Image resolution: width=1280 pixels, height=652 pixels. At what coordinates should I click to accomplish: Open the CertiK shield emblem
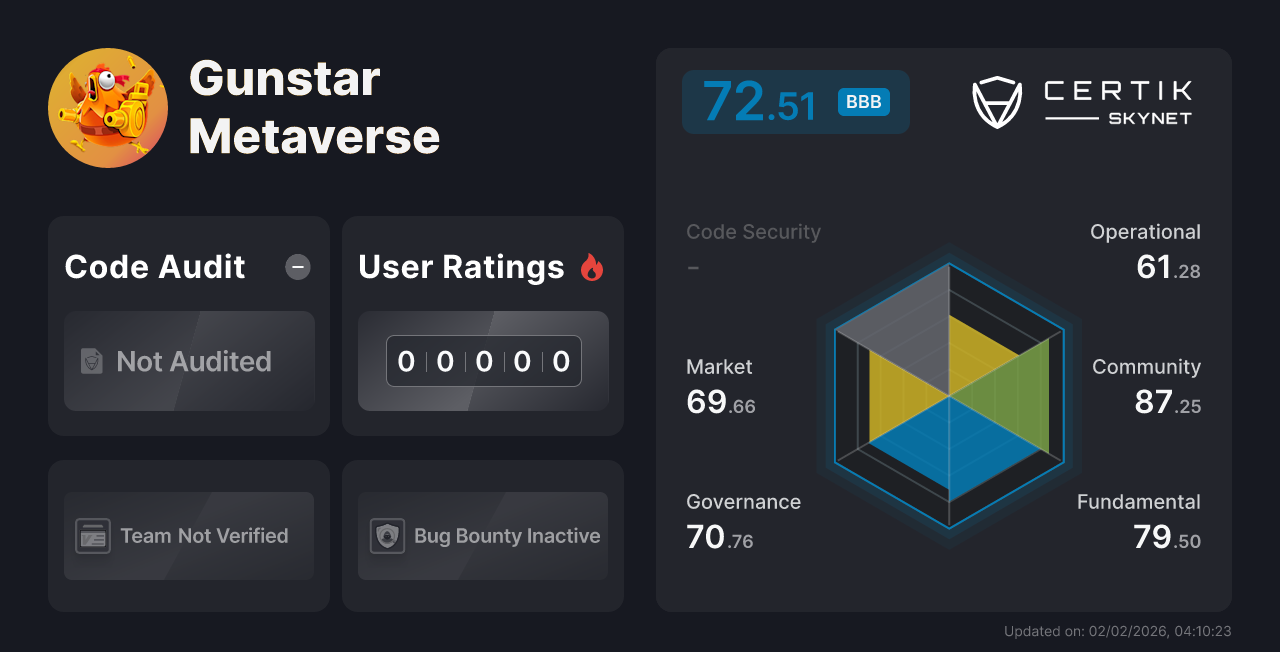pyautogui.click(x=997, y=100)
